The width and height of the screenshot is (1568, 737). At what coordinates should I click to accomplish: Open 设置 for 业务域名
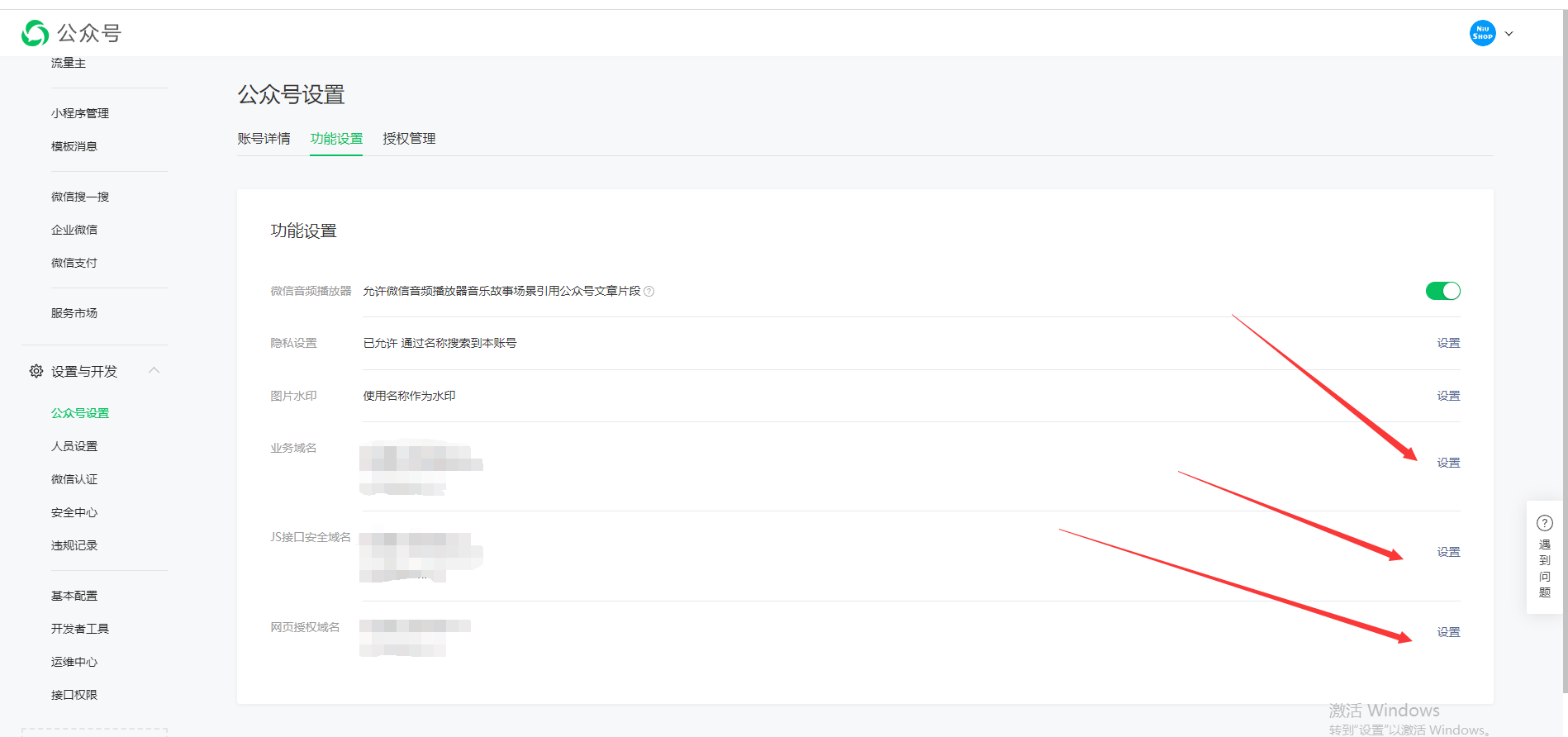(1447, 463)
